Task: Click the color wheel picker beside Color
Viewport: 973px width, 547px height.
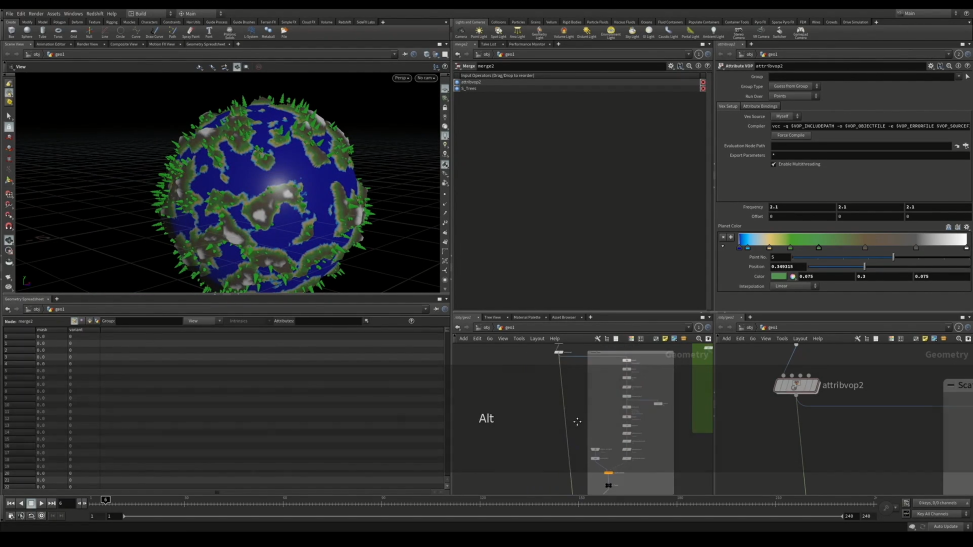Action: tap(792, 276)
